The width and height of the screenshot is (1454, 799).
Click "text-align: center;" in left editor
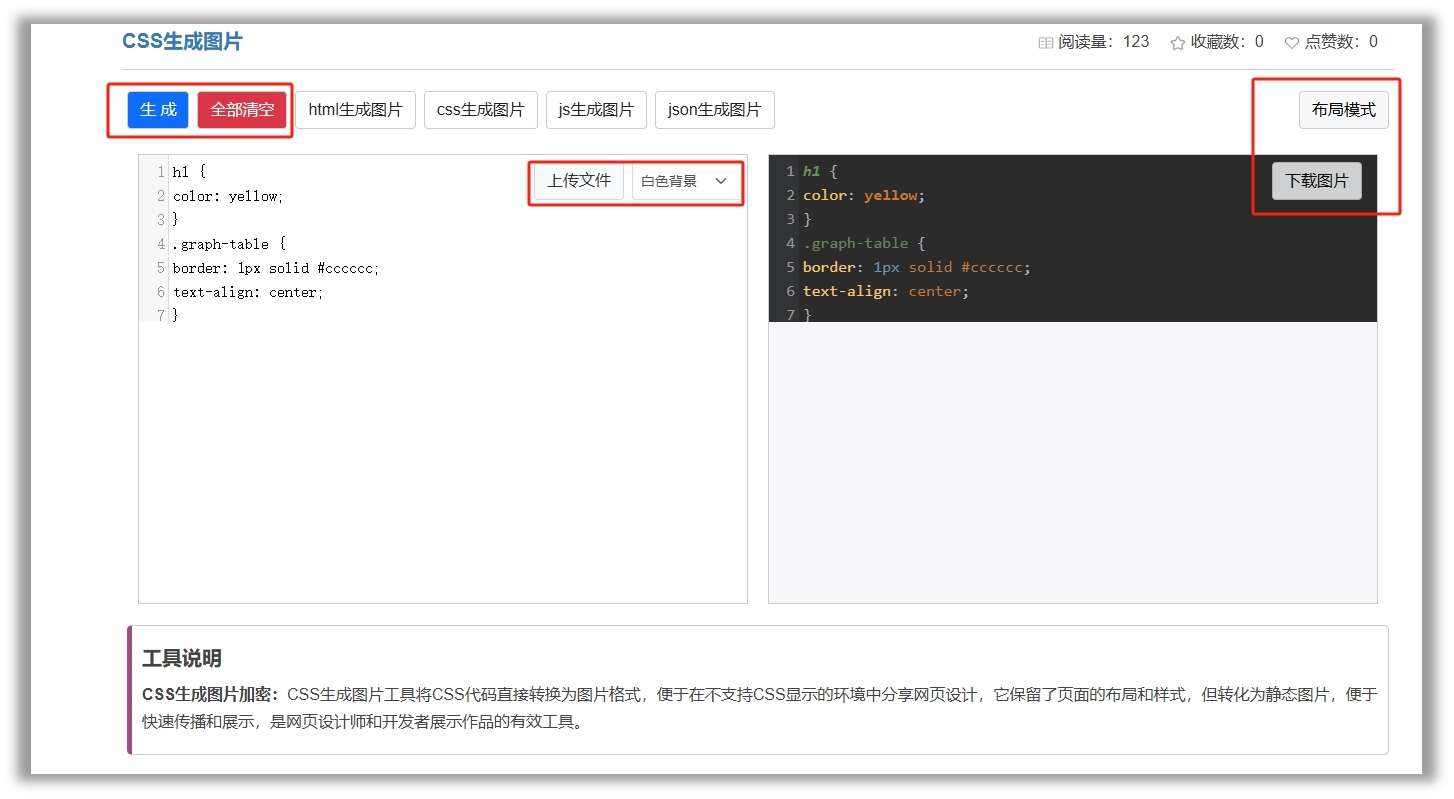tap(248, 292)
